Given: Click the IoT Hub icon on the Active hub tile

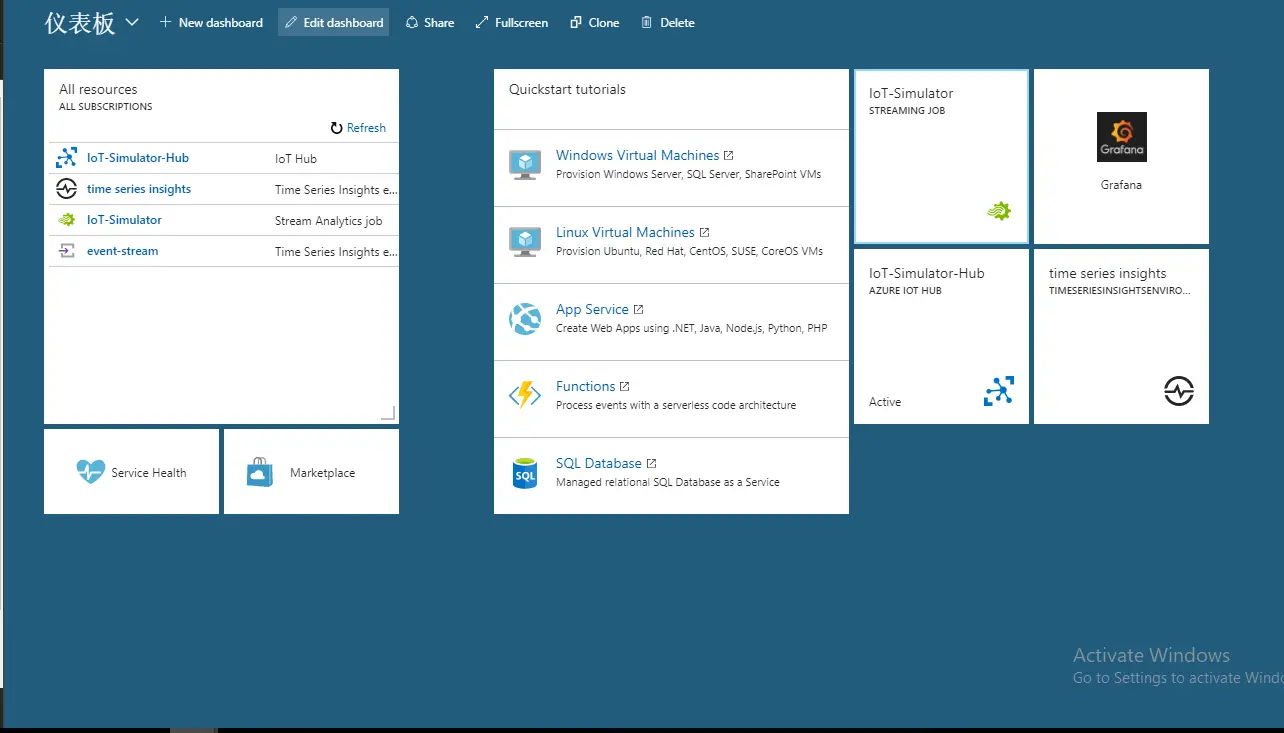Looking at the screenshot, I should [997, 391].
